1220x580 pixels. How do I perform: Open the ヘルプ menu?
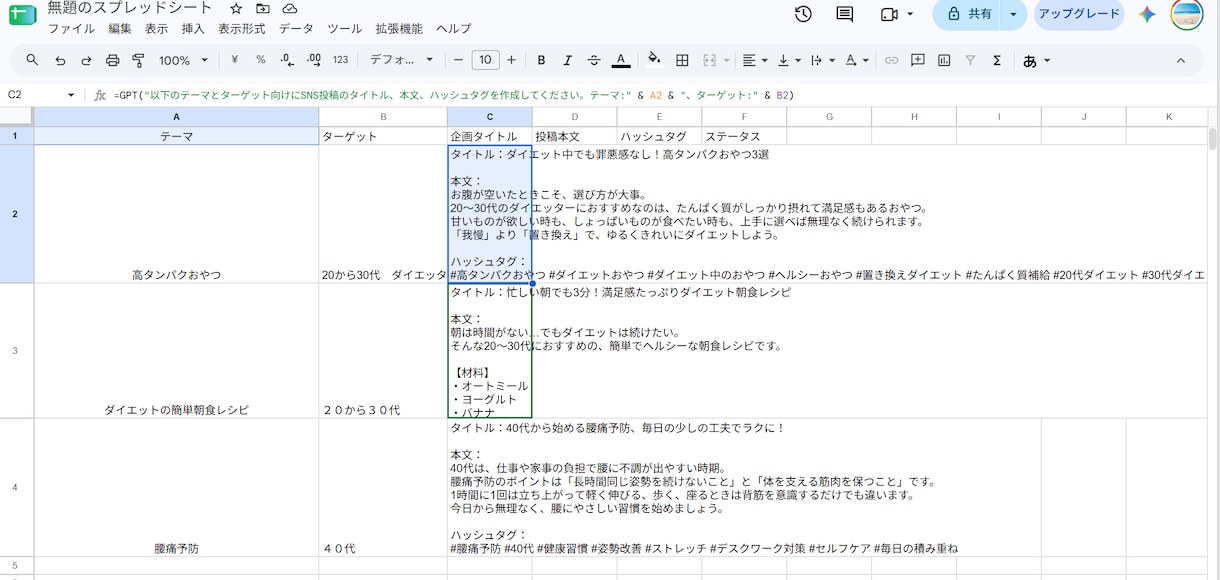pos(454,28)
